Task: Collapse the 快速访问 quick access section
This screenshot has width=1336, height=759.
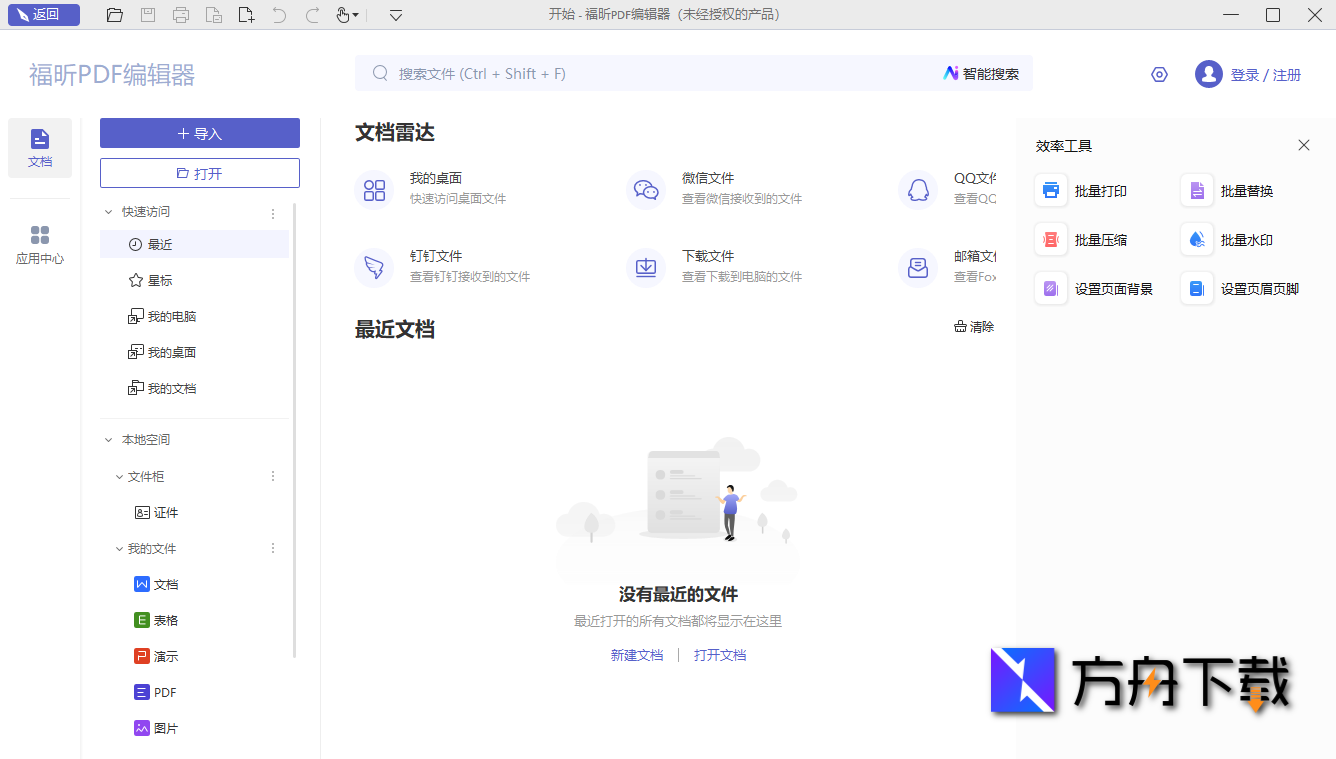Action: [x=109, y=211]
